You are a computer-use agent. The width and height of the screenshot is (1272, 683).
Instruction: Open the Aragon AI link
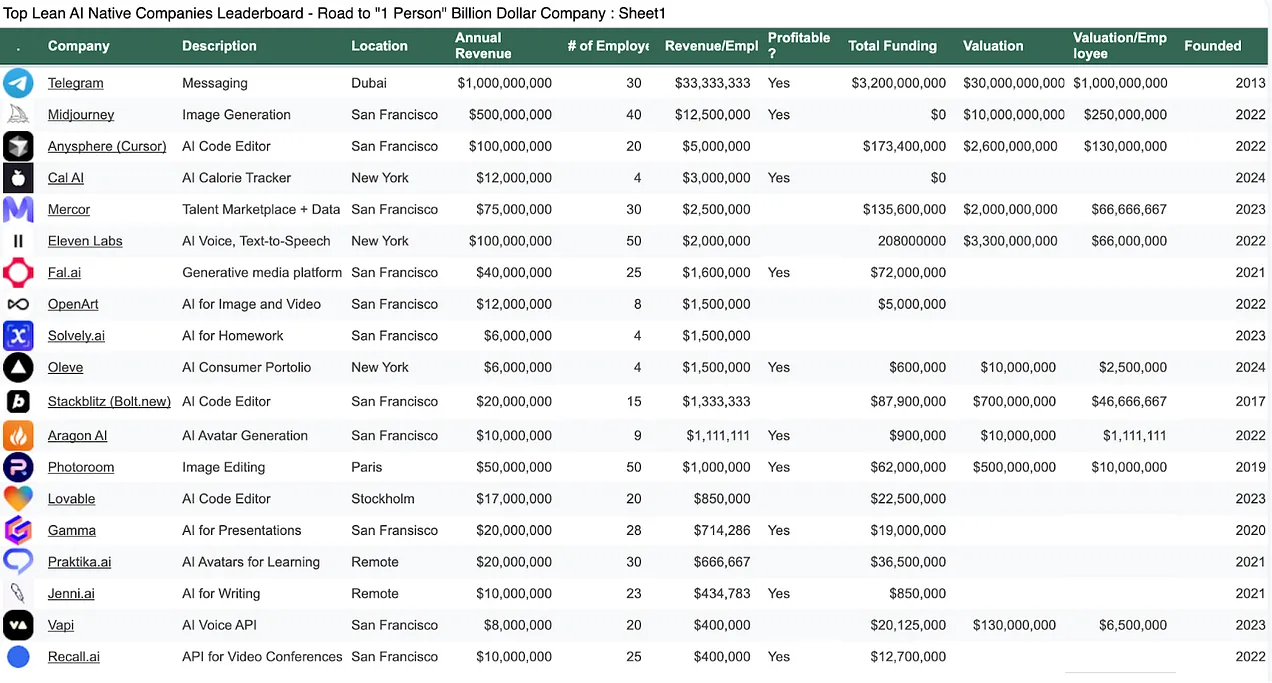77,435
